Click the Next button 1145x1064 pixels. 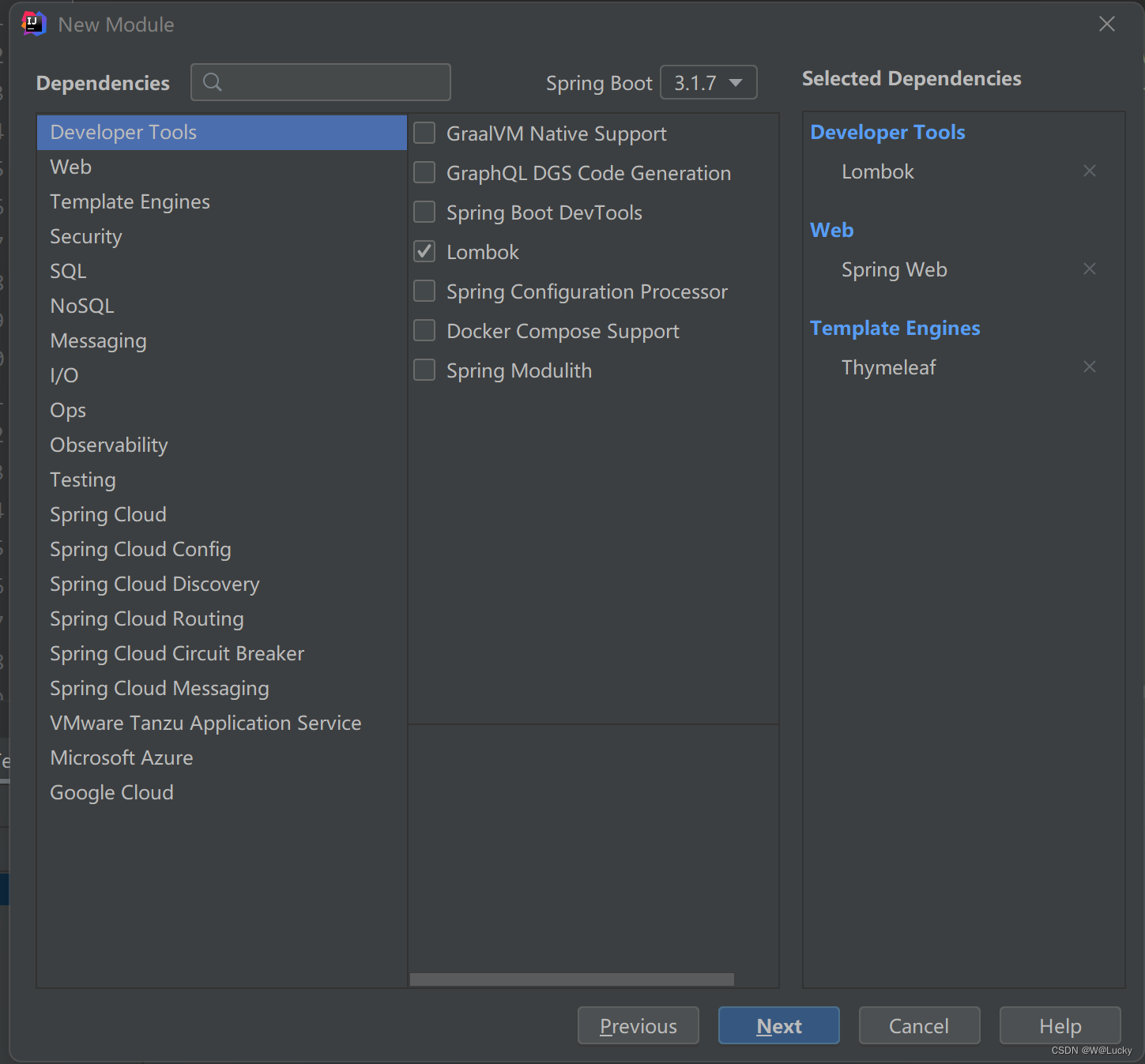[779, 1025]
